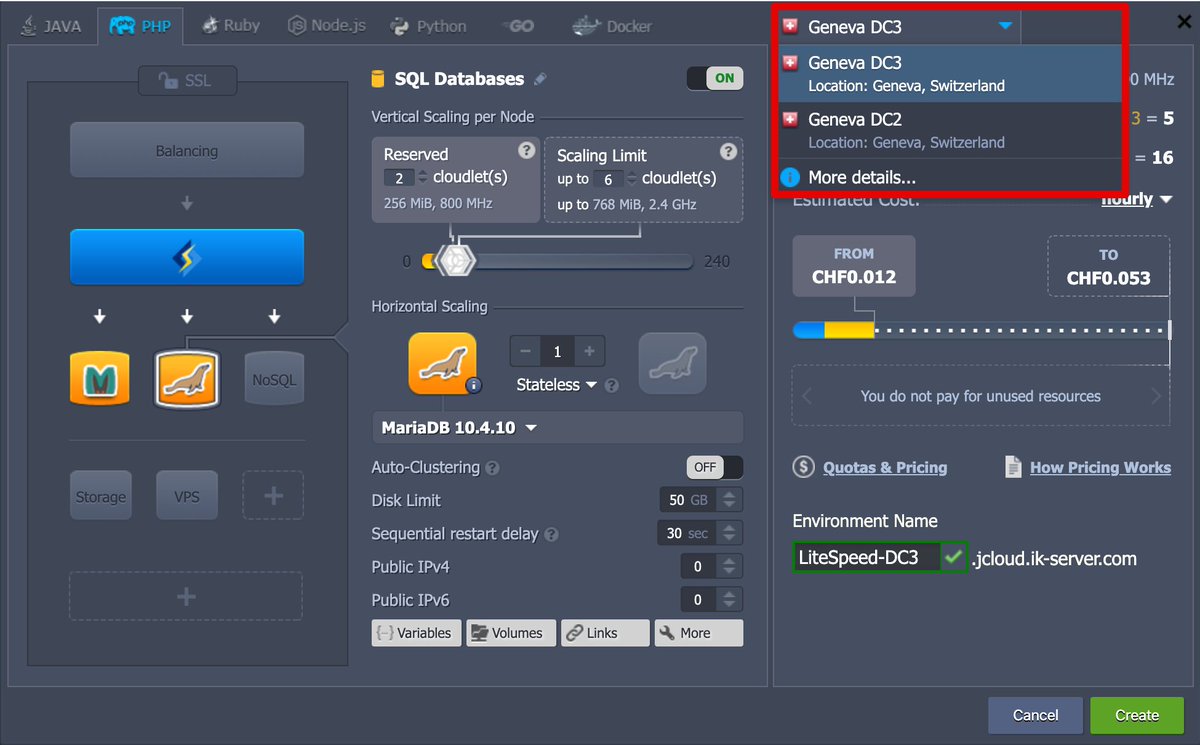
Task: Click the greyed-out extra MariaDB node
Action: pos(673,363)
